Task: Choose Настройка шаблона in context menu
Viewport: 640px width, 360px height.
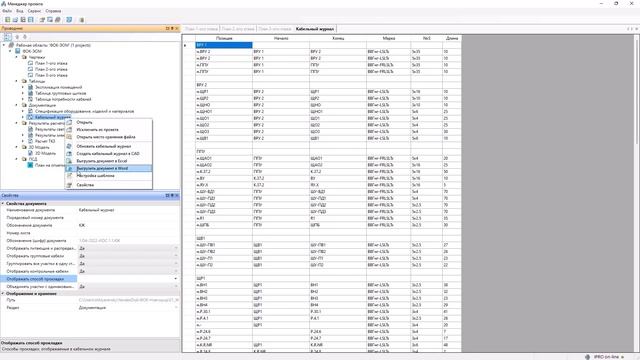Action: pos(96,176)
